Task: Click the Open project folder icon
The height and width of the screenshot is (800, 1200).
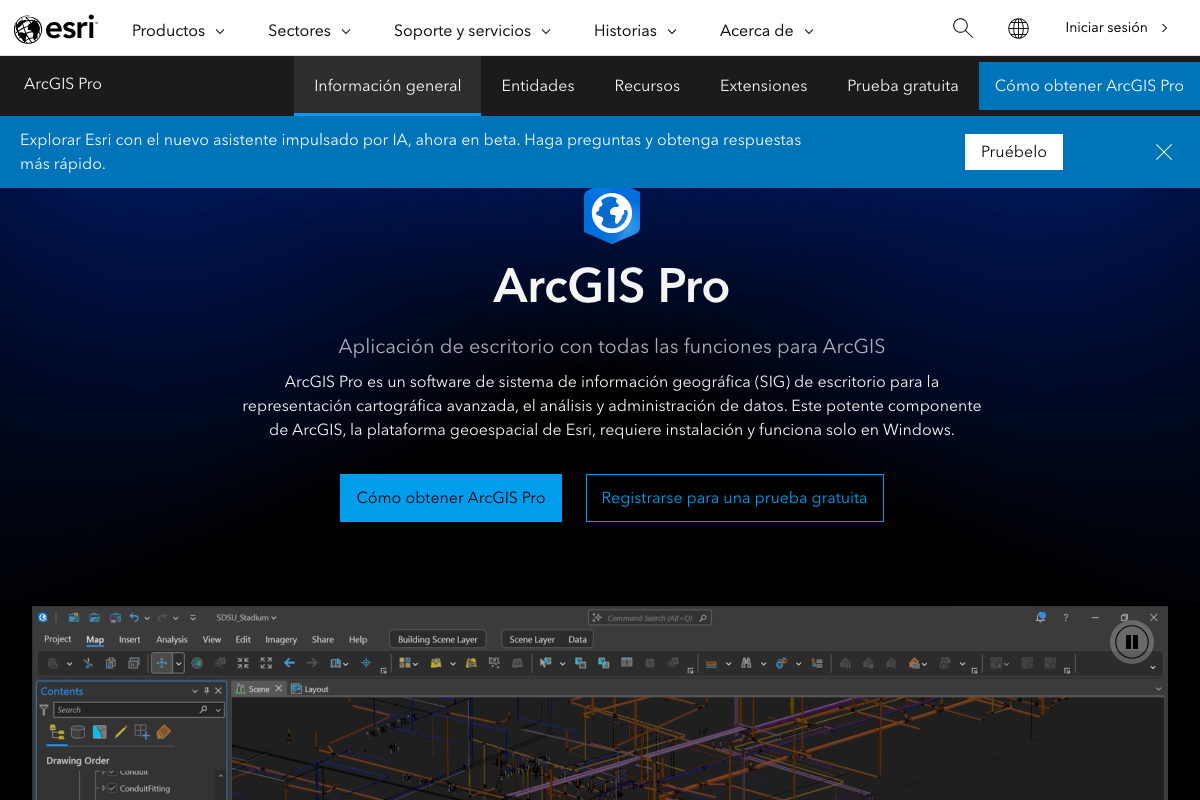Action: [94, 617]
